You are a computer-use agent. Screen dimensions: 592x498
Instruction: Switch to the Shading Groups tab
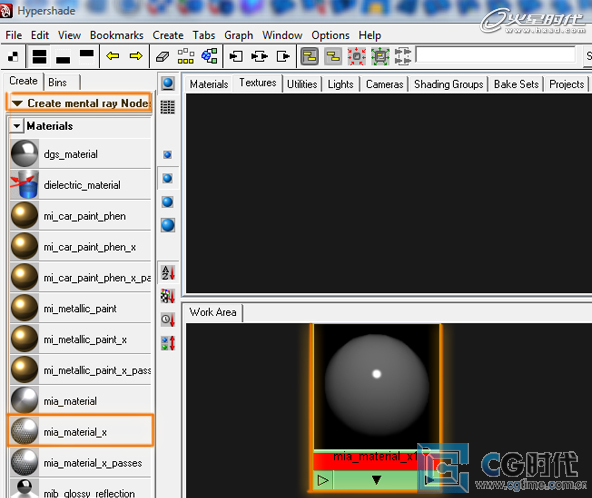click(449, 84)
